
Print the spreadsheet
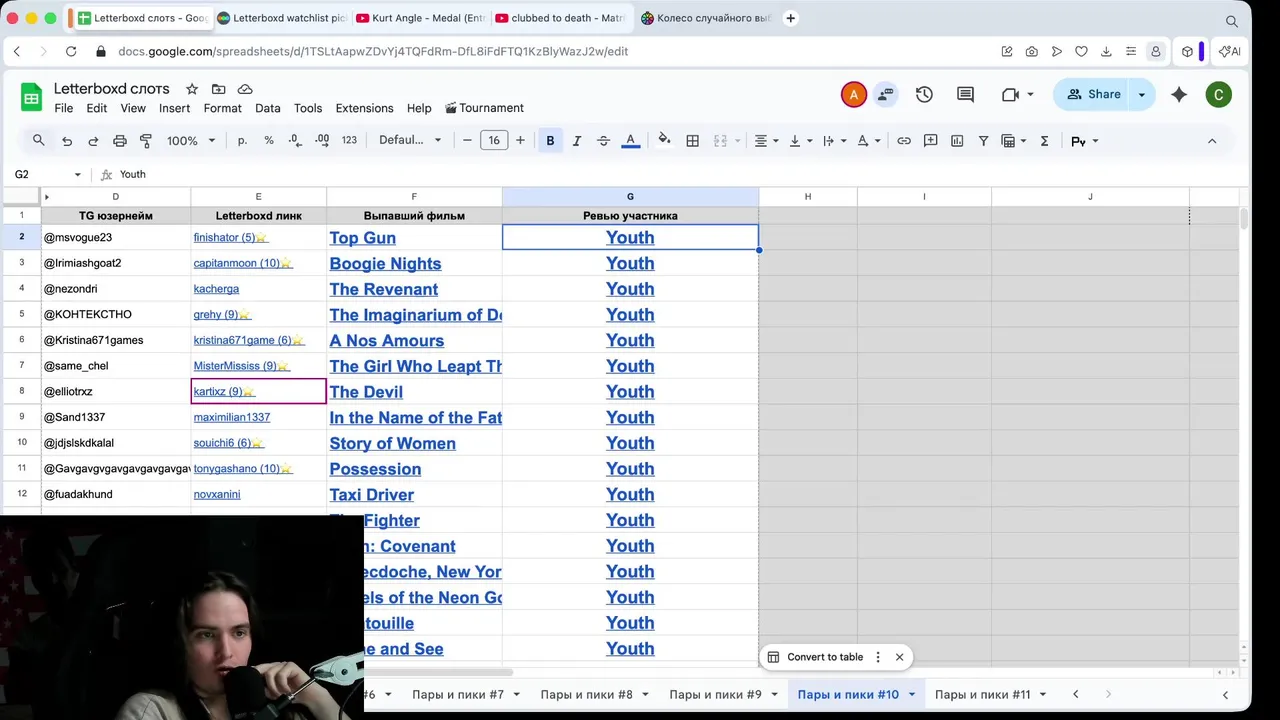120,141
